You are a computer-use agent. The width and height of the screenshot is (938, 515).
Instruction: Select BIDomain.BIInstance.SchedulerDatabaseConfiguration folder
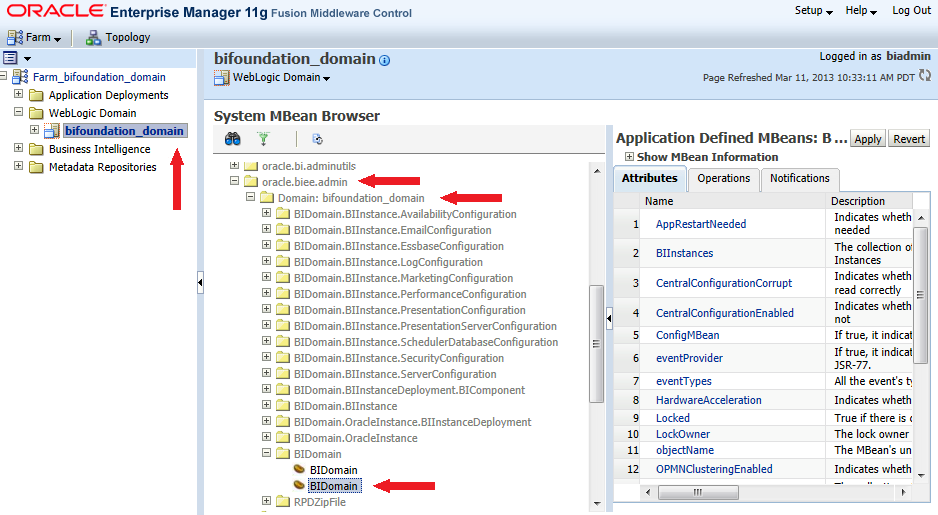426,342
